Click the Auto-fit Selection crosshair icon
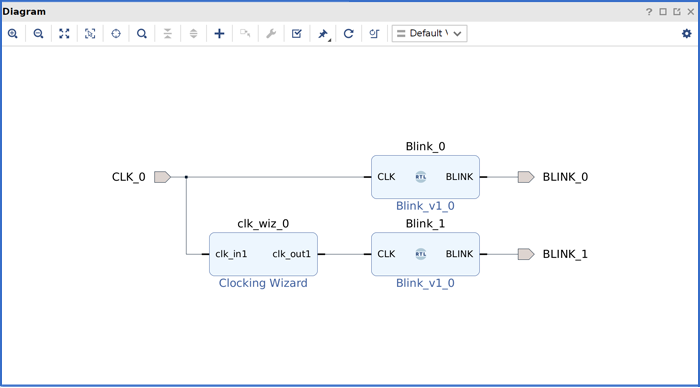700x388 pixels. tap(116, 33)
